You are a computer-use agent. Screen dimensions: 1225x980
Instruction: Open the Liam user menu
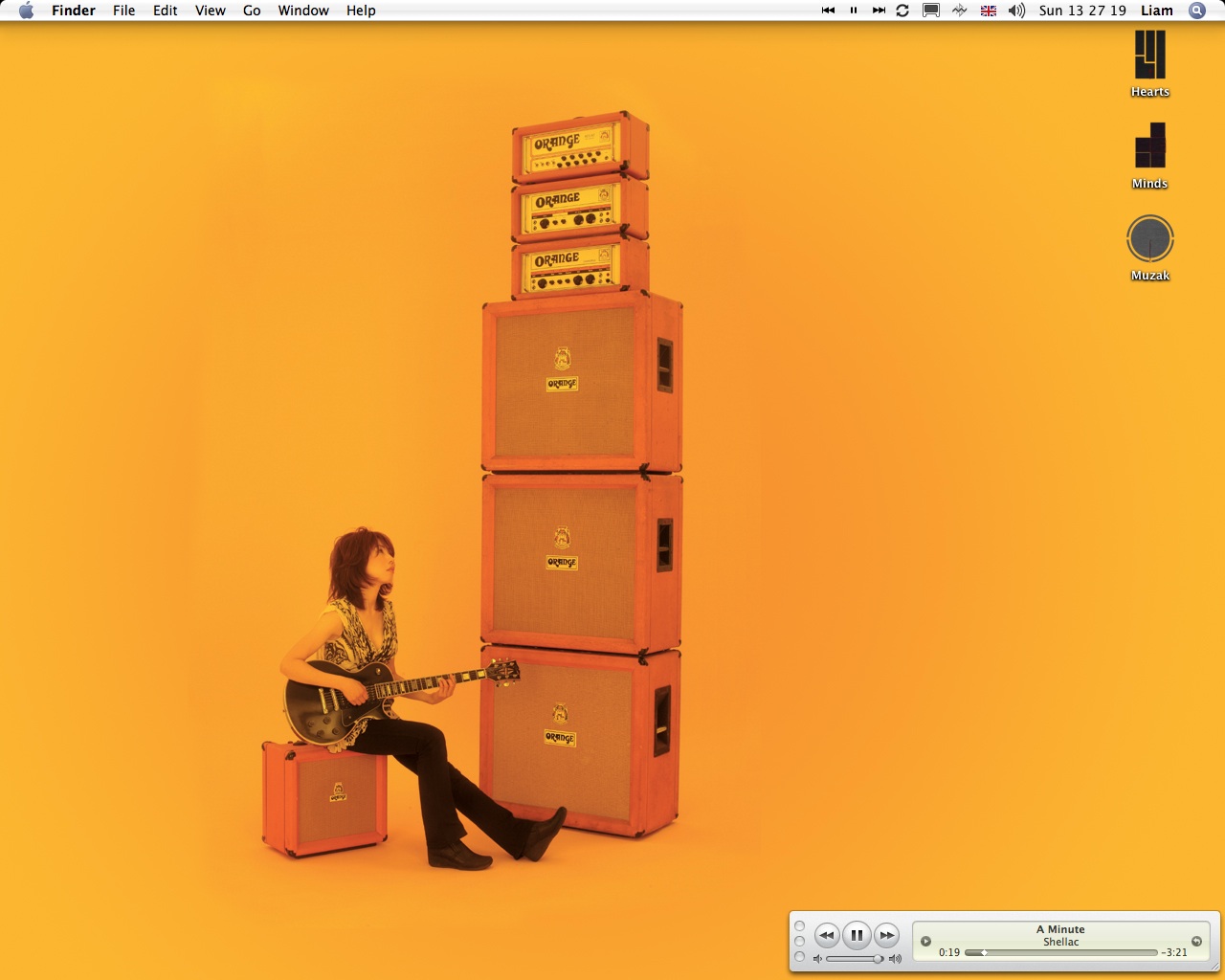pyautogui.click(x=1156, y=11)
